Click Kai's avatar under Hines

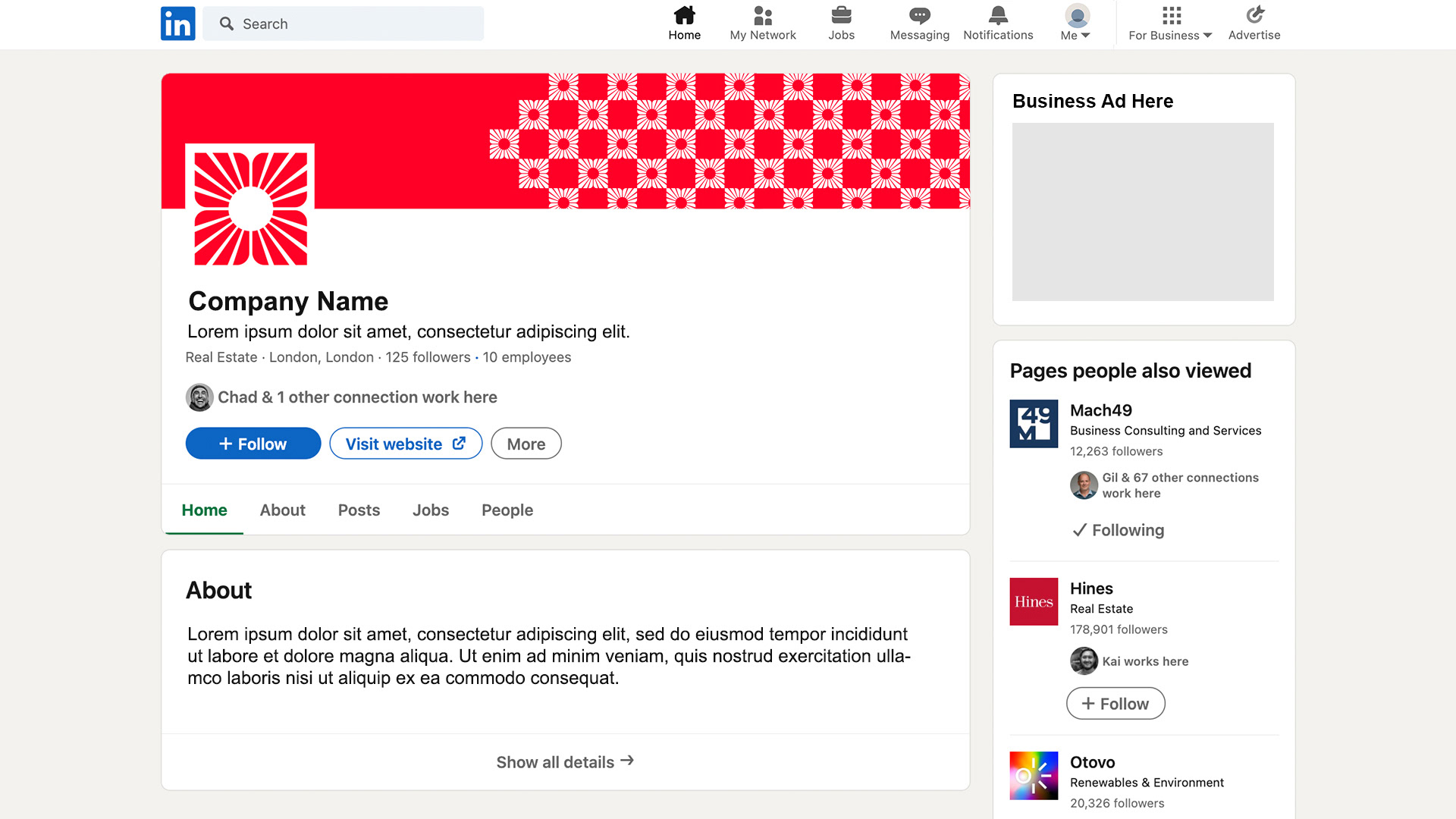pyautogui.click(x=1084, y=661)
